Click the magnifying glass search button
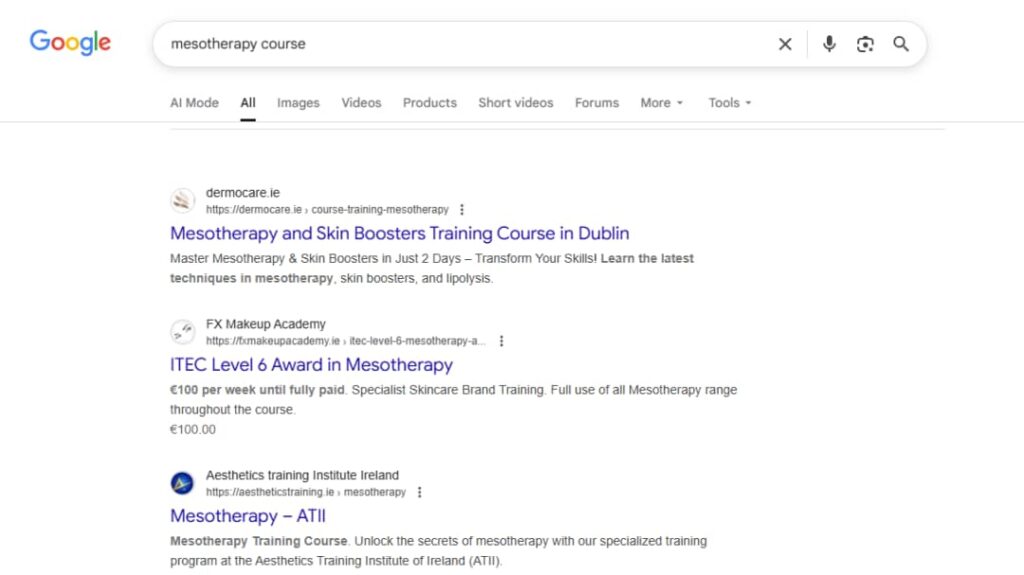Screen dimensions: 1024x575 [901, 44]
